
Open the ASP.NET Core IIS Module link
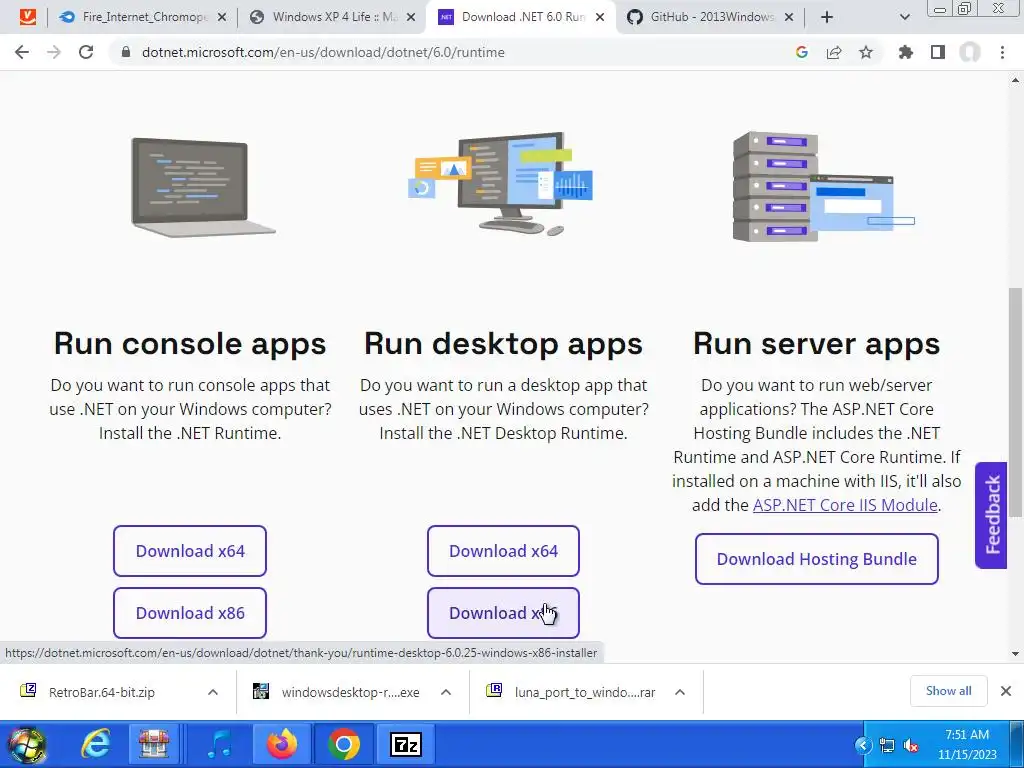coord(845,505)
